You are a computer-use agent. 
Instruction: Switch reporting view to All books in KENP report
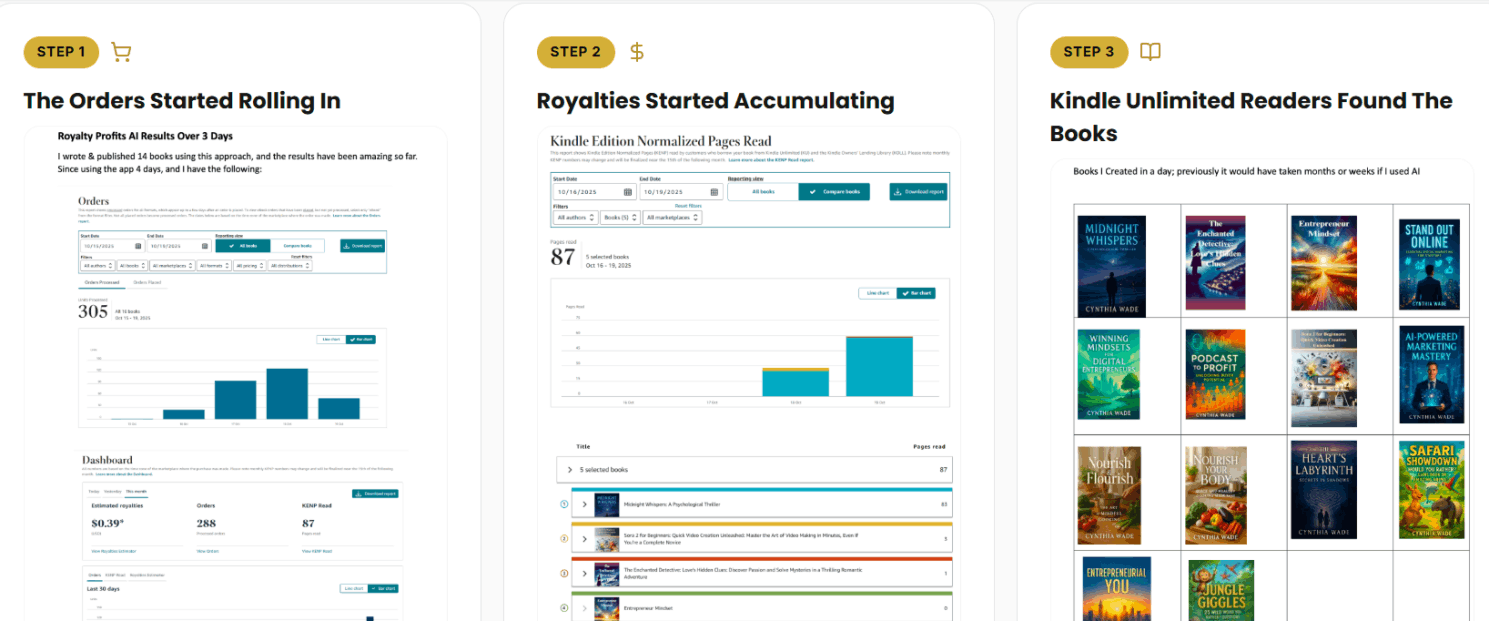pyautogui.click(x=763, y=192)
